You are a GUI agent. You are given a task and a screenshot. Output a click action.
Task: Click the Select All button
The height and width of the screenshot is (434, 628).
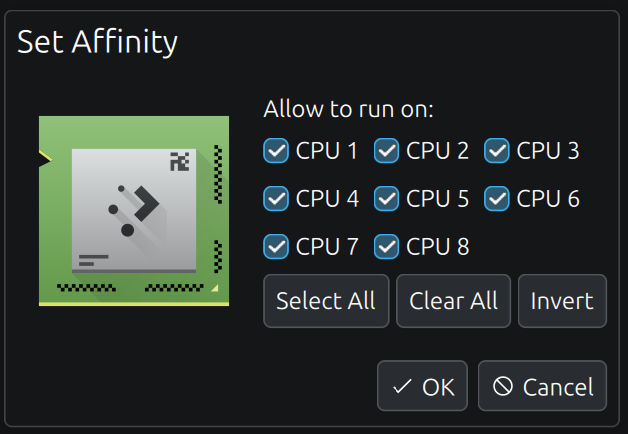pyautogui.click(x=326, y=301)
